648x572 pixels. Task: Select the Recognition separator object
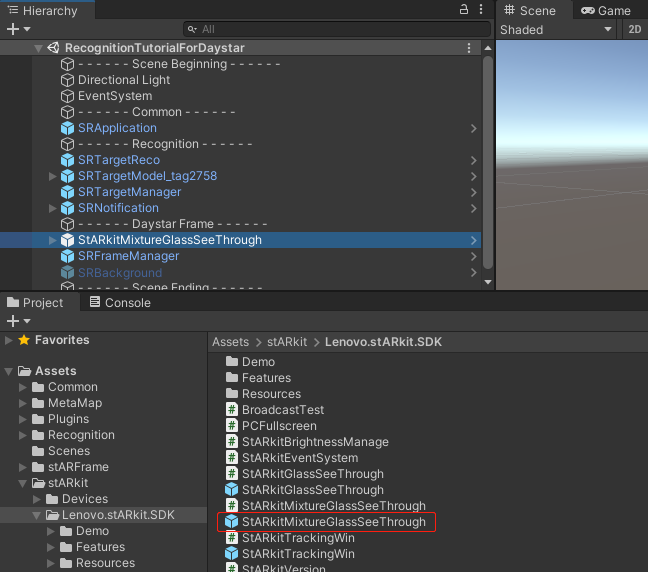(165, 144)
